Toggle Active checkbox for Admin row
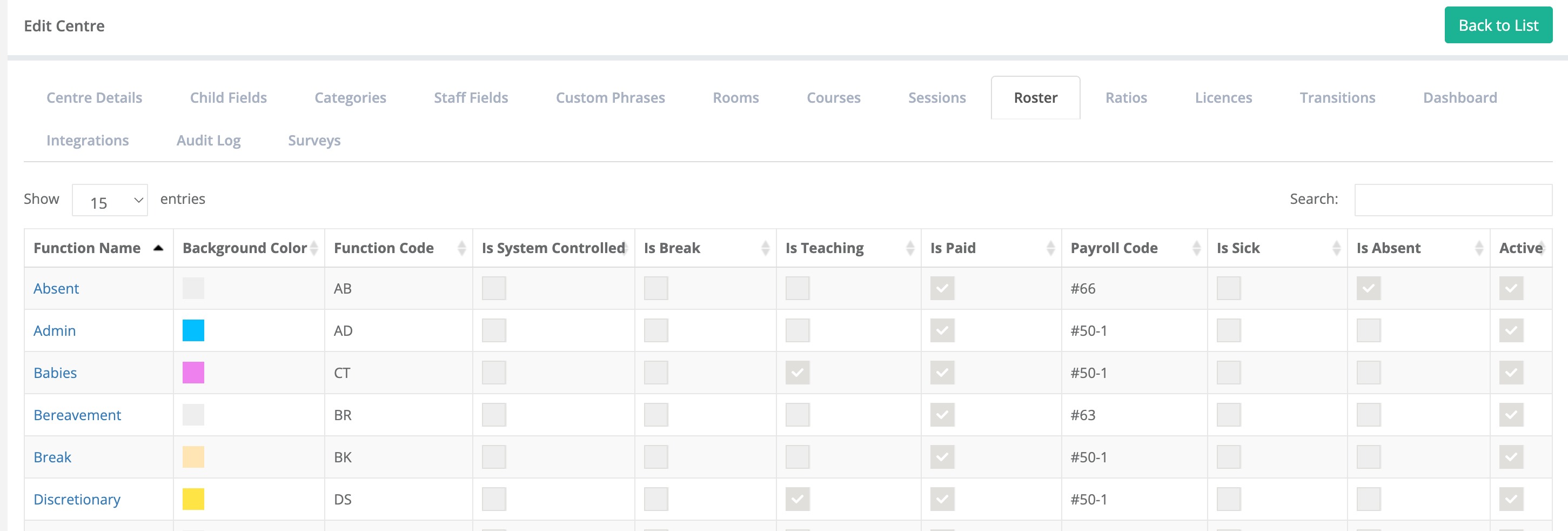Viewport: 1568px width, 531px height. click(x=1511, y=330)
